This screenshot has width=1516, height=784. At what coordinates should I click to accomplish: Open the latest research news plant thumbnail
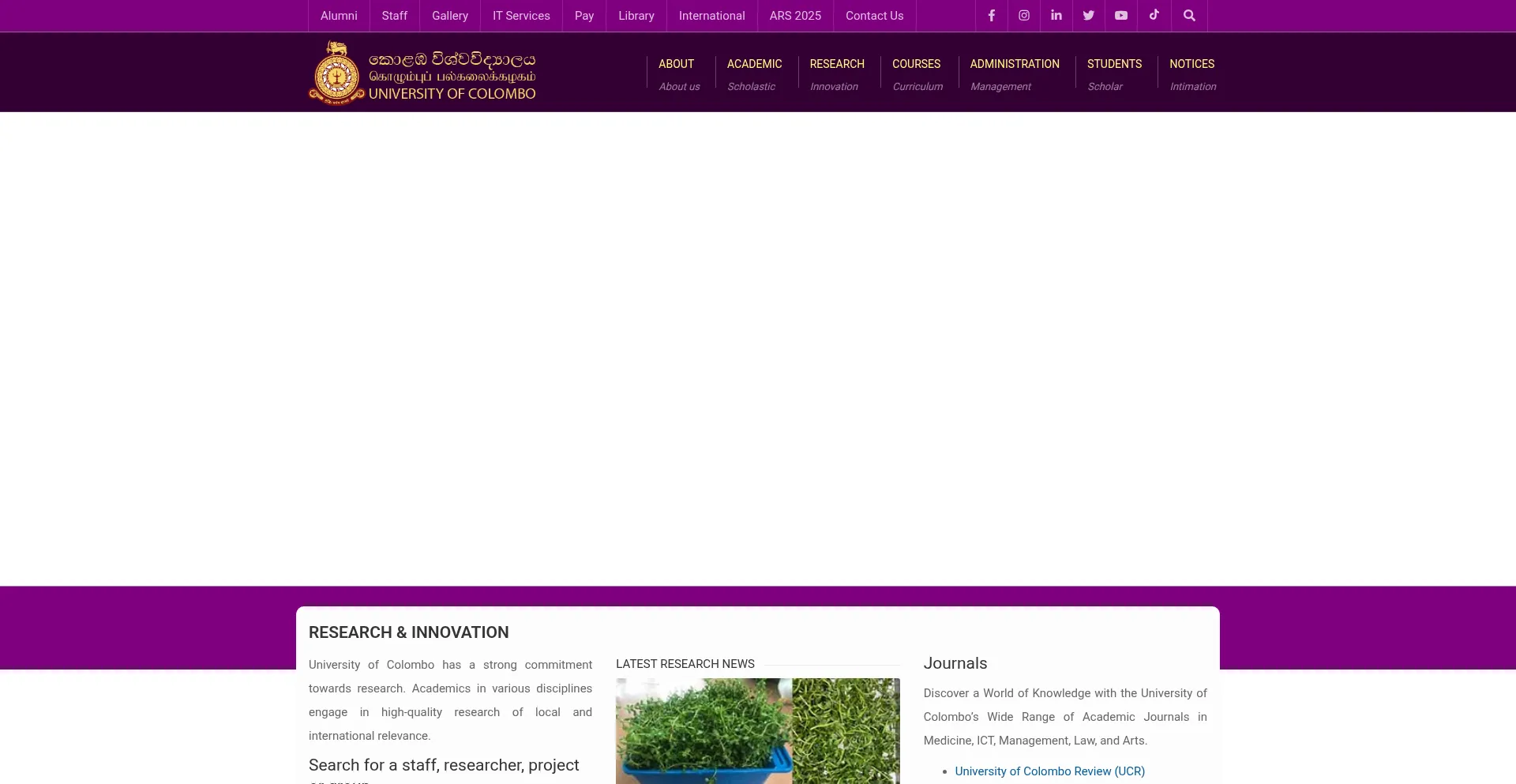click(x=757, y=730)
